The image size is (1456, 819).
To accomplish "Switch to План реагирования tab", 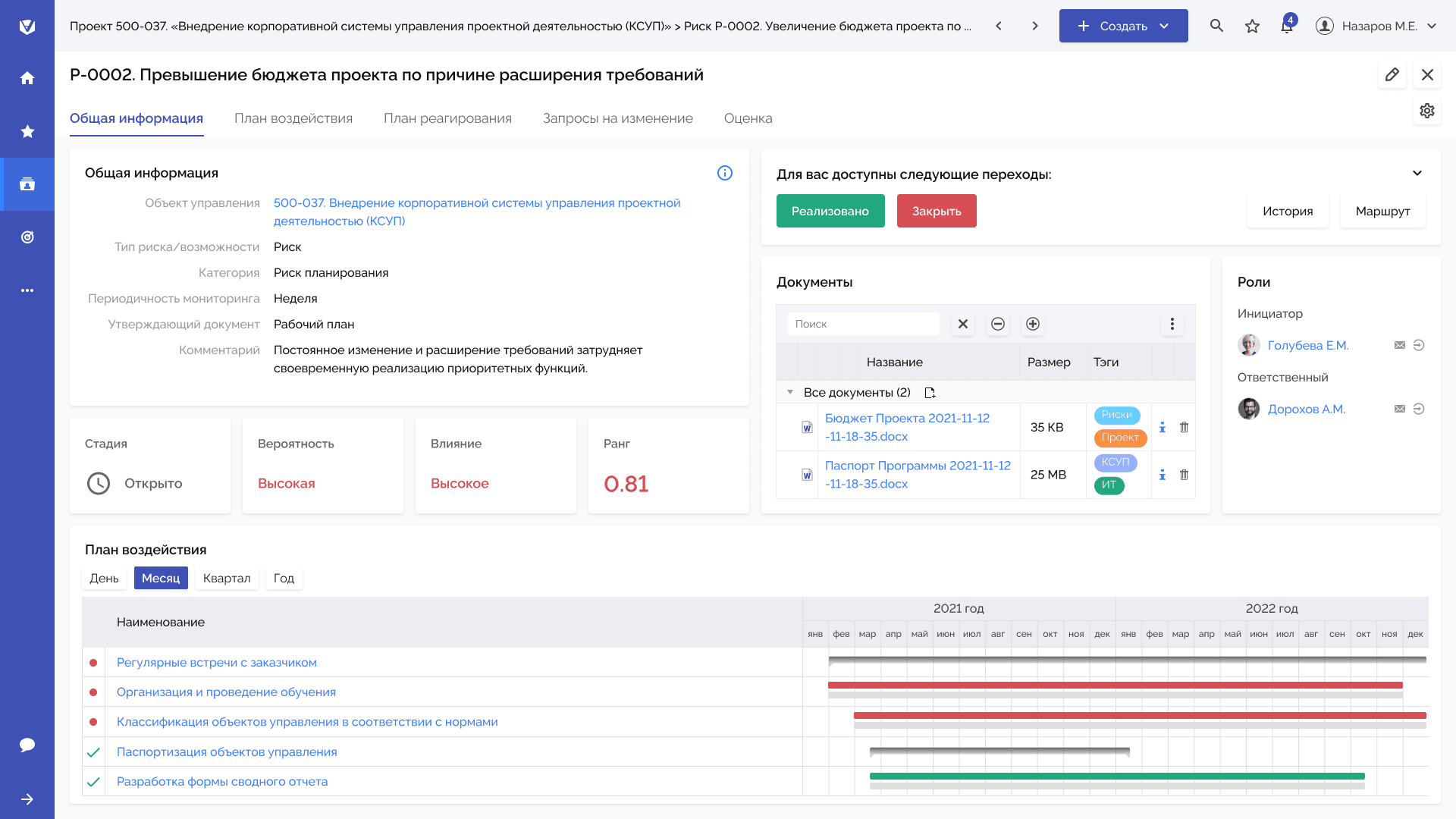I will (x=447, y=118).
